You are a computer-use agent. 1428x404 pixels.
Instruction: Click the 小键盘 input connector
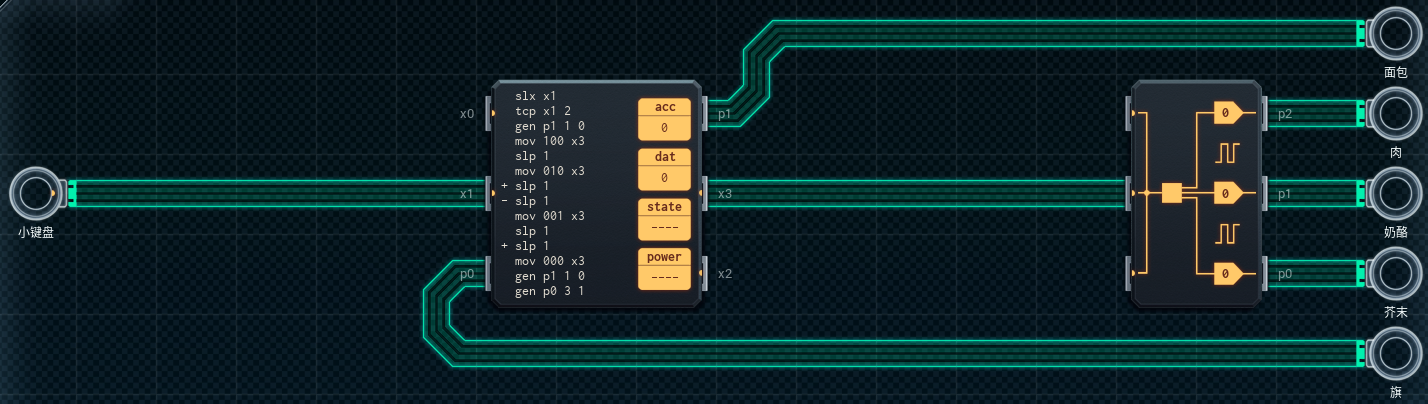pyautogui.click(x=34, y=193)
